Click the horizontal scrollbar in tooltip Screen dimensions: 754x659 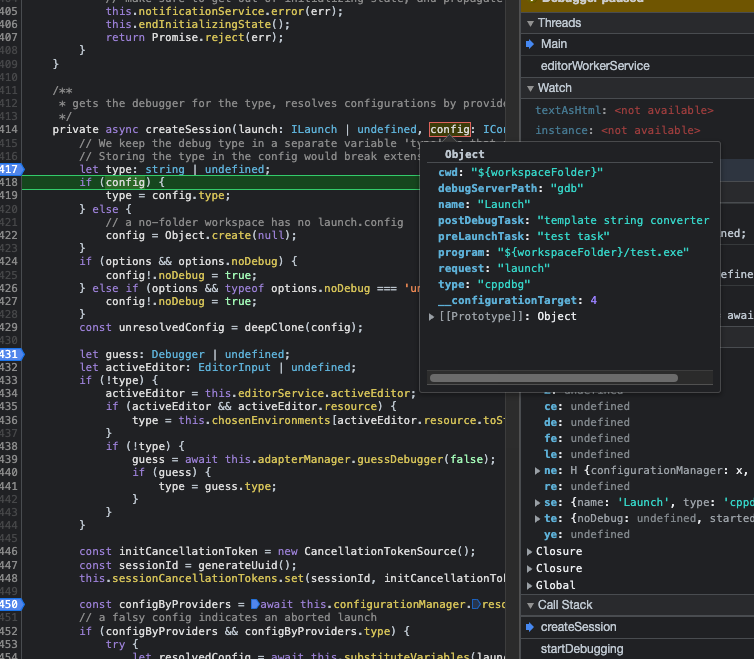click(553, 378)
